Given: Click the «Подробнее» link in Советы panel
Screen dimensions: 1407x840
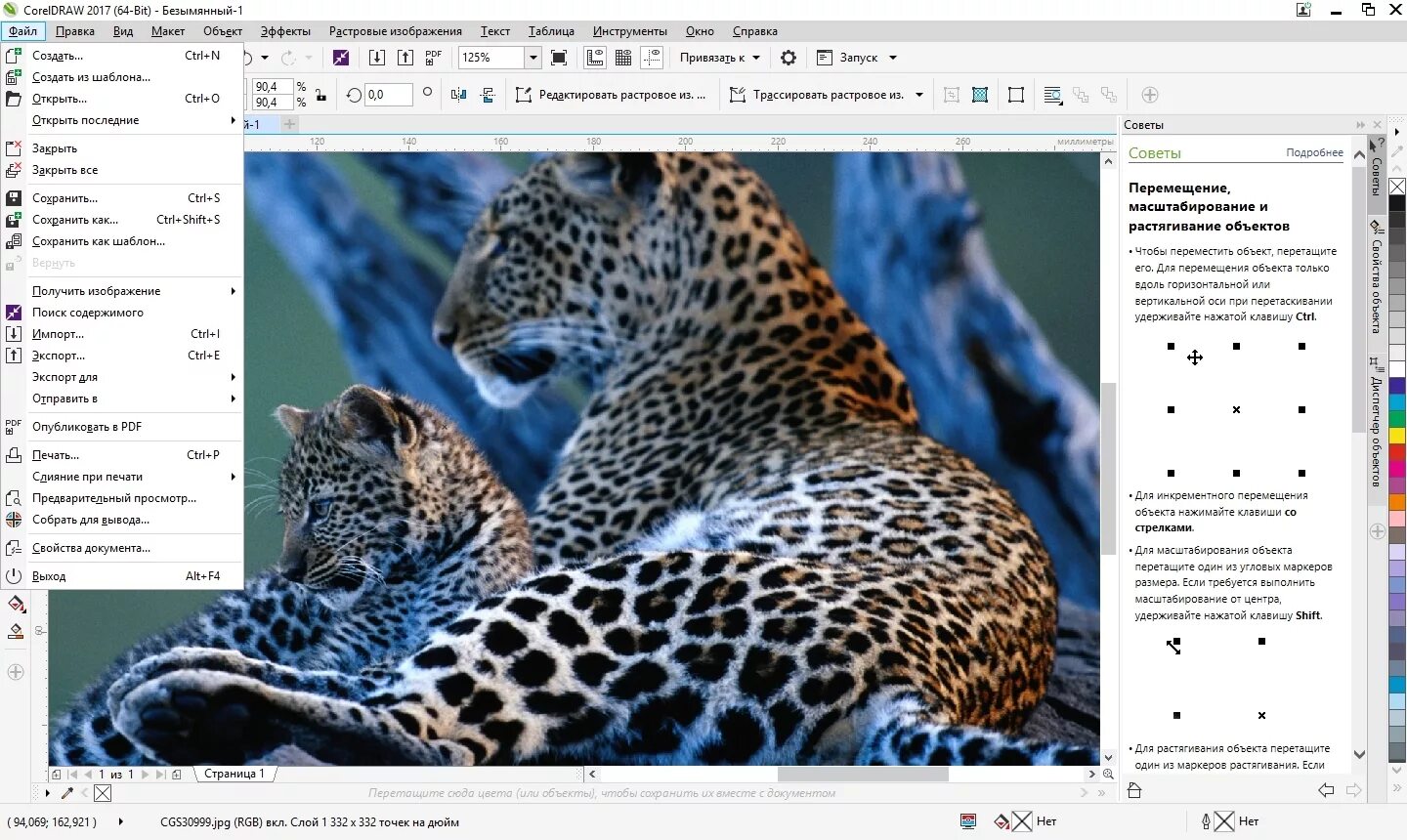Looking at the screenshot, I should 1314,152.
